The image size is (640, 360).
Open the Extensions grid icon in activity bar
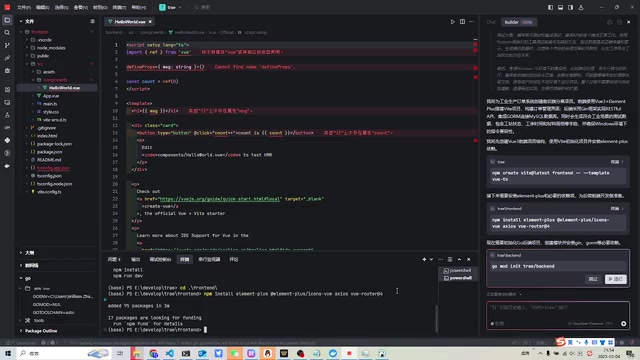(x=7, y=89)
